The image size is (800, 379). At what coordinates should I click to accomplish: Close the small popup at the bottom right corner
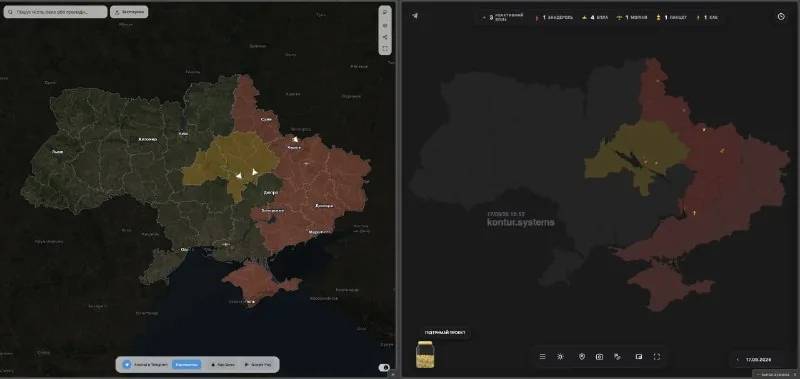point(796,375)
